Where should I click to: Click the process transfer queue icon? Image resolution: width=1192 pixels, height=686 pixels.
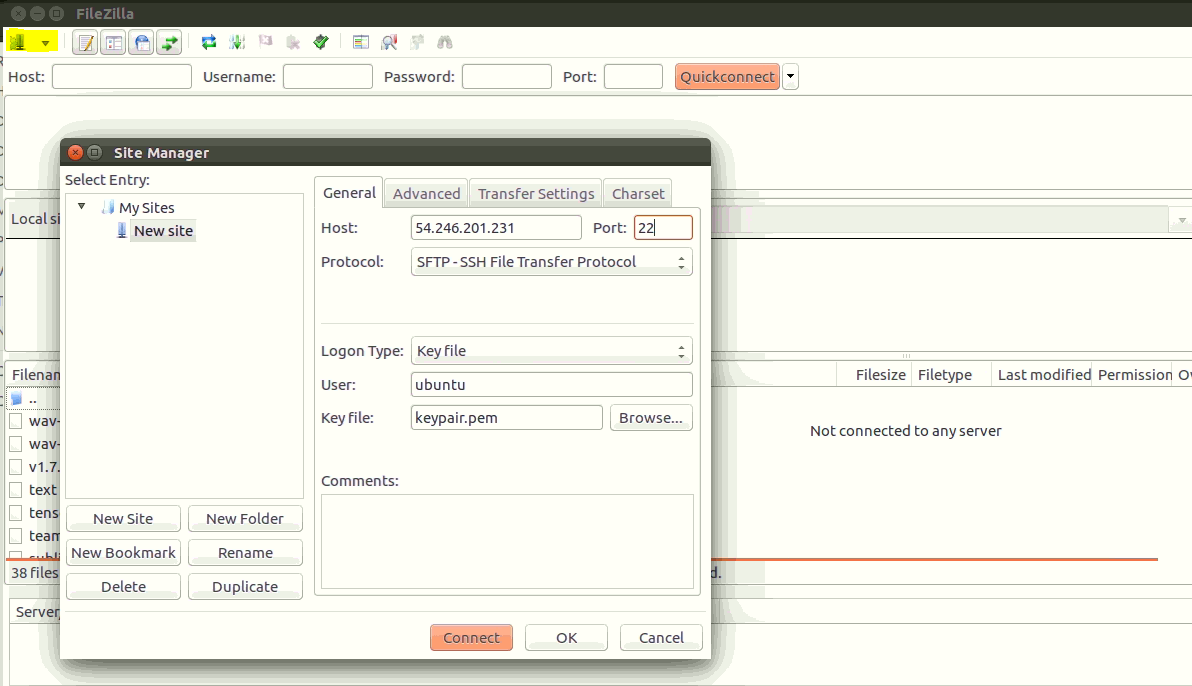(237, 42)
